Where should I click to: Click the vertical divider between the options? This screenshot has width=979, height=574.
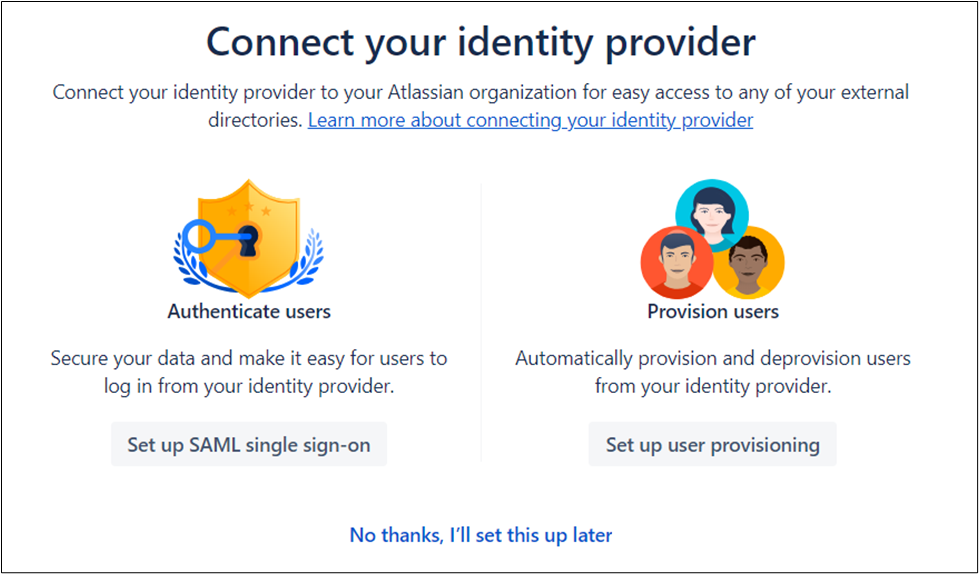(481, 322)
